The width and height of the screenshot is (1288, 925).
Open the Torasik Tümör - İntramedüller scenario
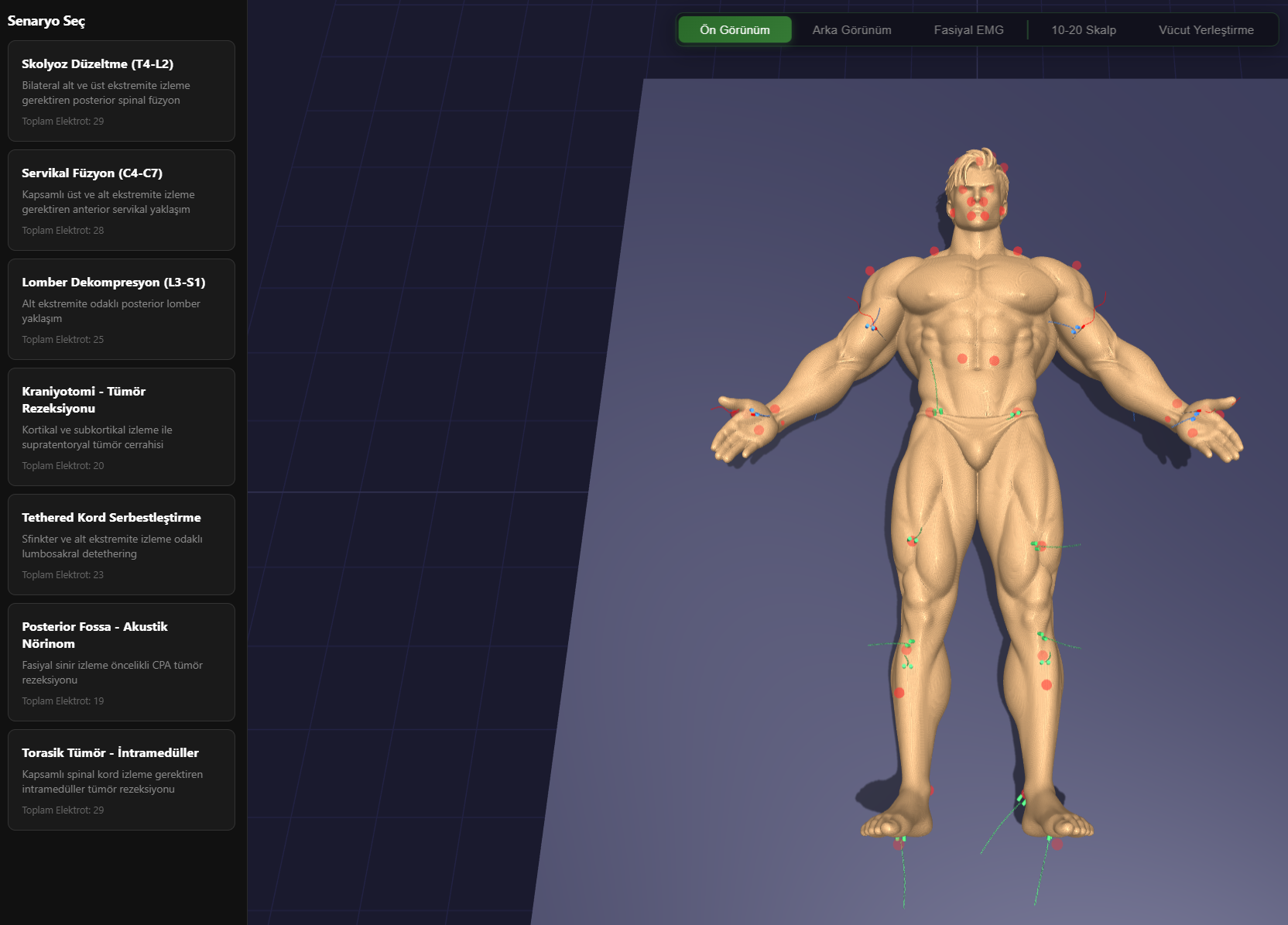[x=121, y=779]
